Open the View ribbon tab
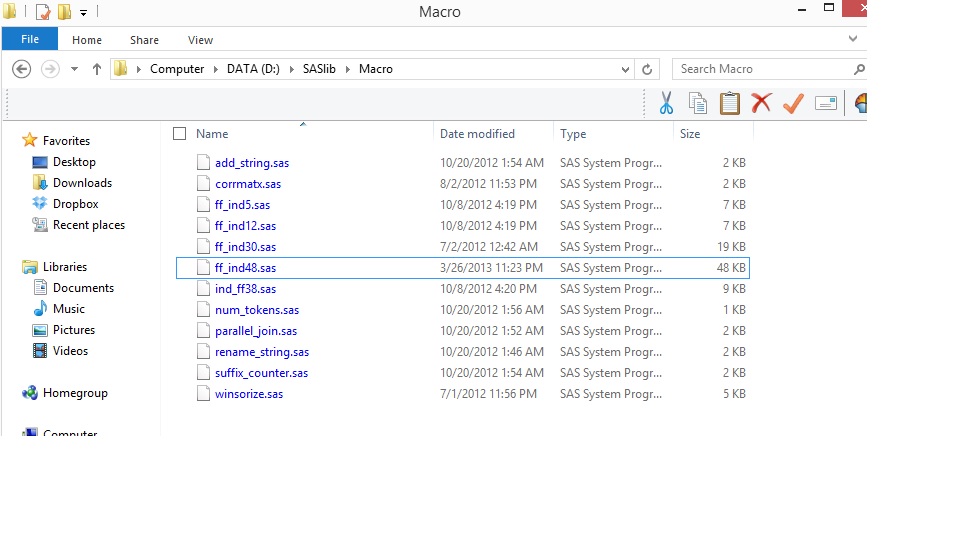The image size is (960, 540). pos(200,40)
